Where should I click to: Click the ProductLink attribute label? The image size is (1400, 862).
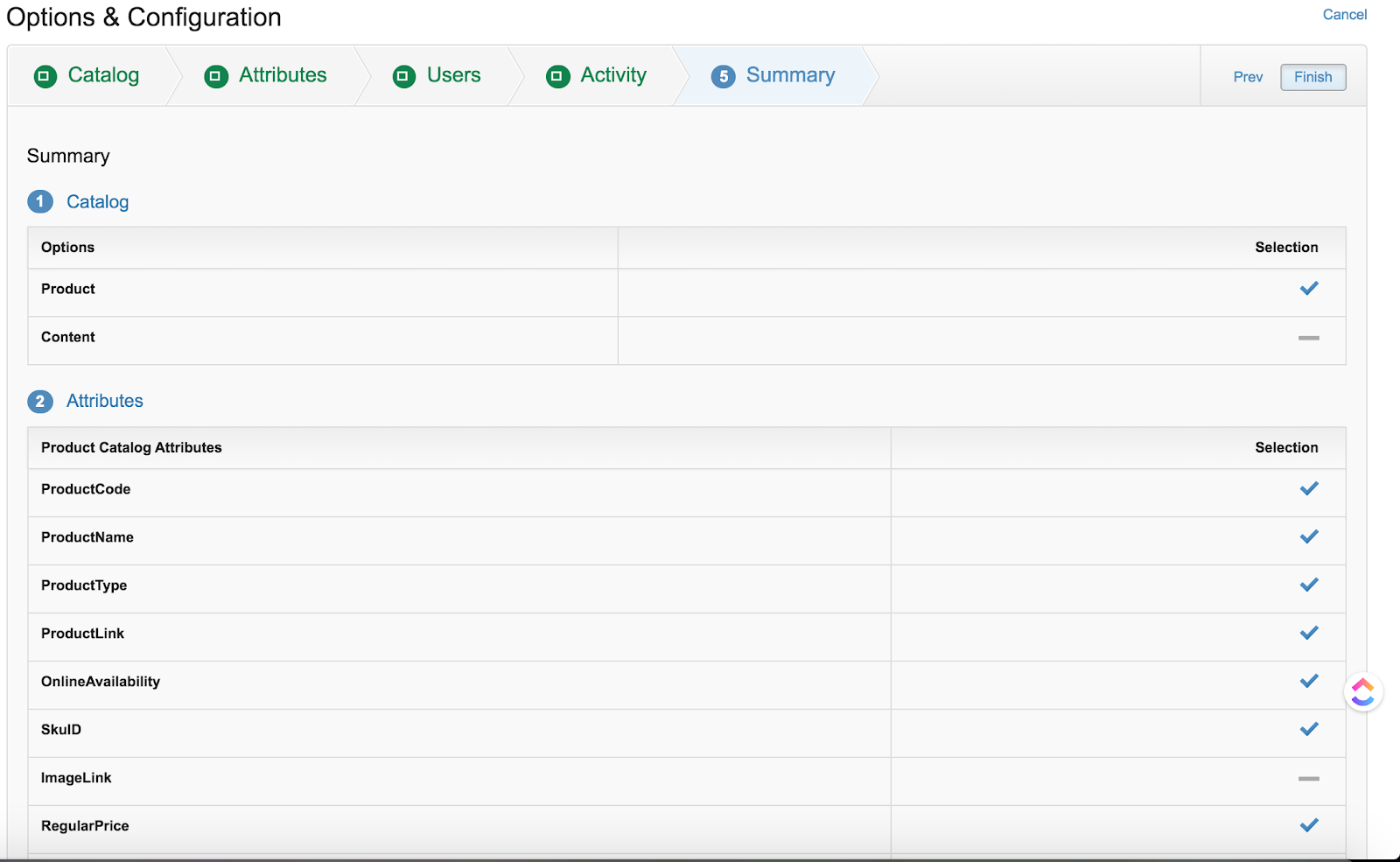tap(83, 634)
